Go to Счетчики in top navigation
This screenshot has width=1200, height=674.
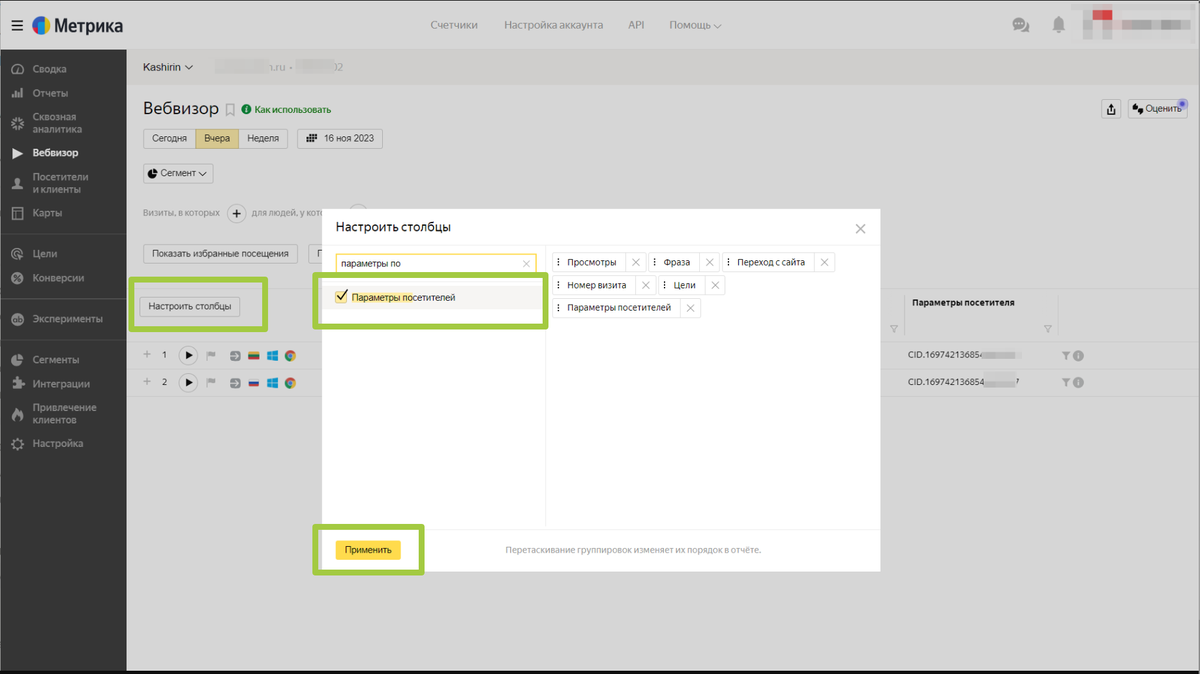pos(454,25)
